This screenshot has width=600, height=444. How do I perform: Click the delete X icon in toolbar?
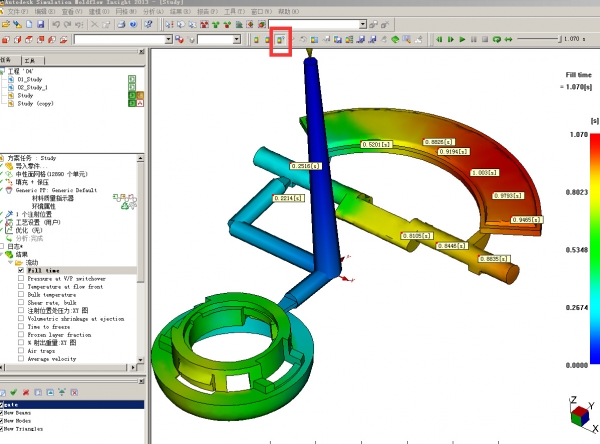(94, 24)
